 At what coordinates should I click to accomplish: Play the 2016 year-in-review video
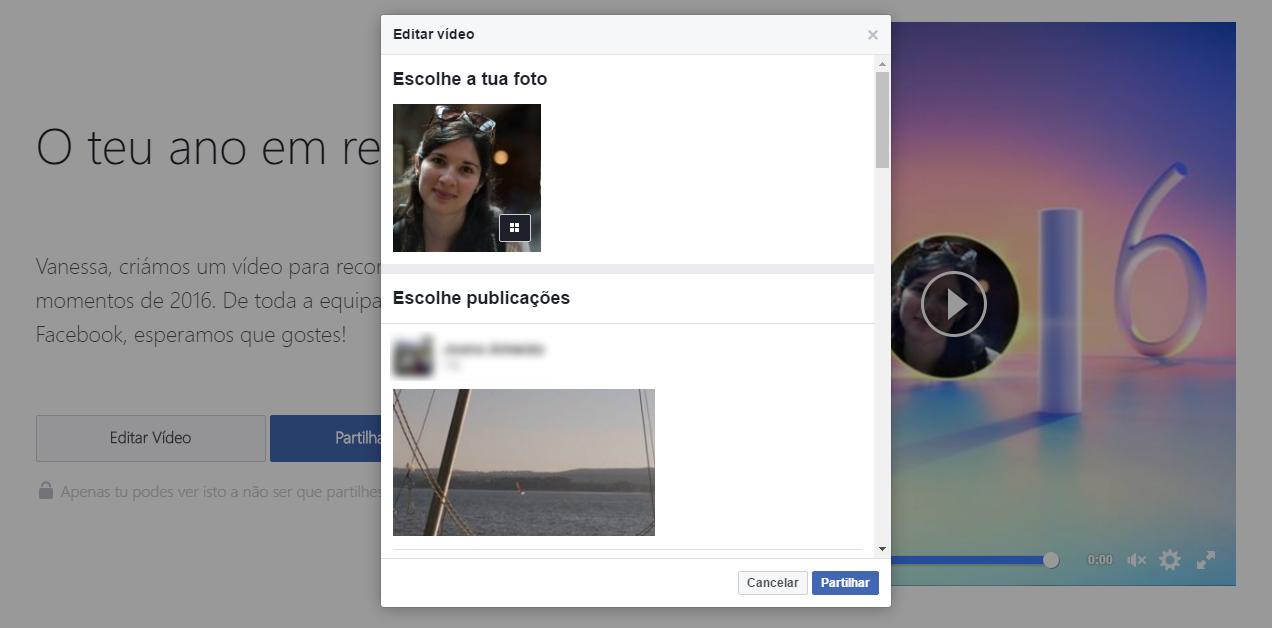click(953, 304)
